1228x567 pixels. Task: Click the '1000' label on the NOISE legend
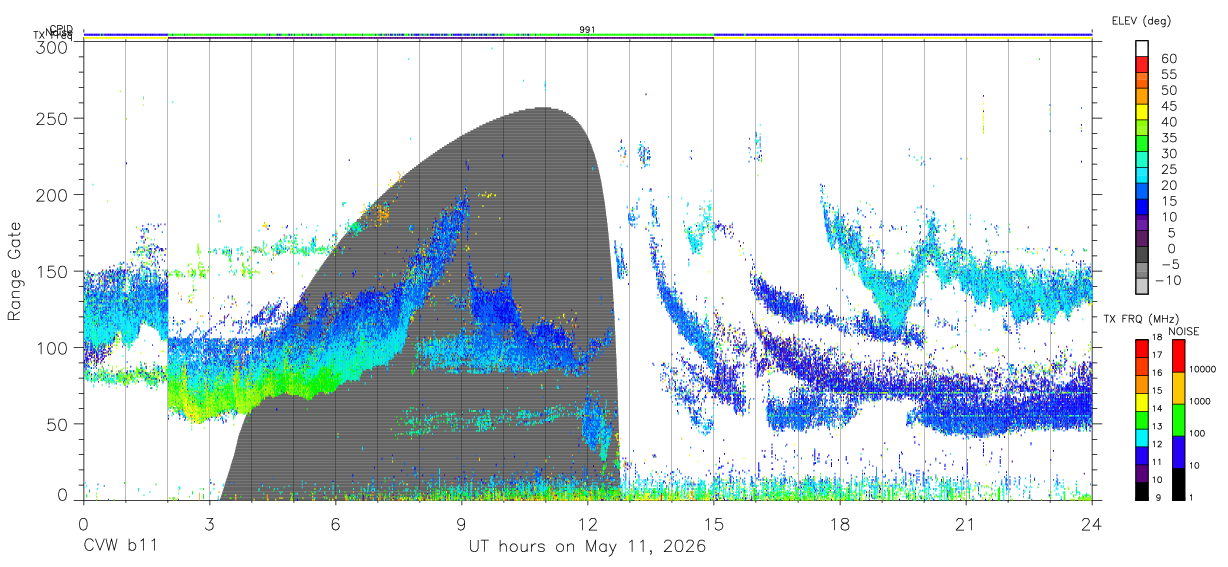pos(1200,402)
